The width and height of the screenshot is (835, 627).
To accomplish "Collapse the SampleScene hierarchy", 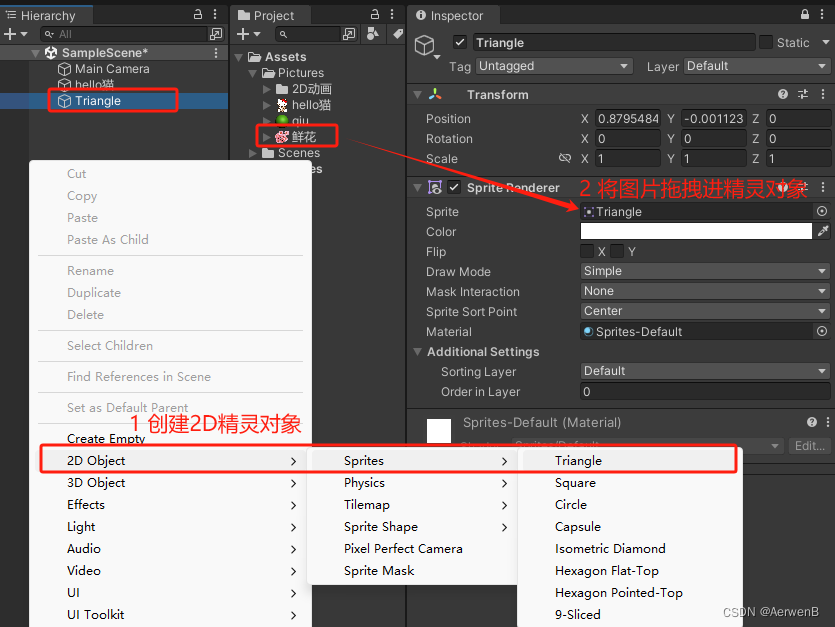I will 35,53.
